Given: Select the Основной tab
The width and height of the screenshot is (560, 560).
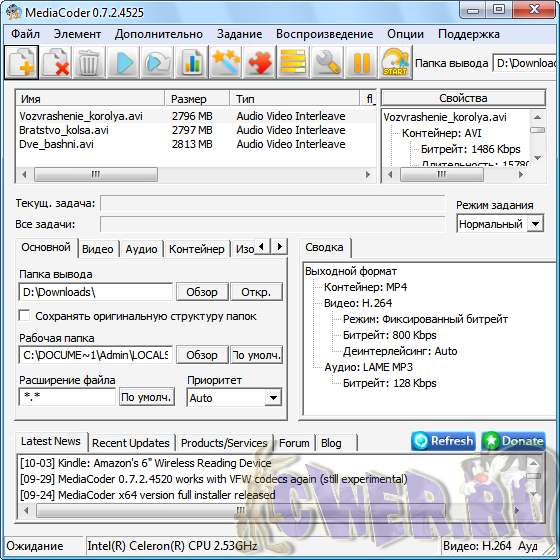Looking at the screenshot, I should (x=46, y=248).
